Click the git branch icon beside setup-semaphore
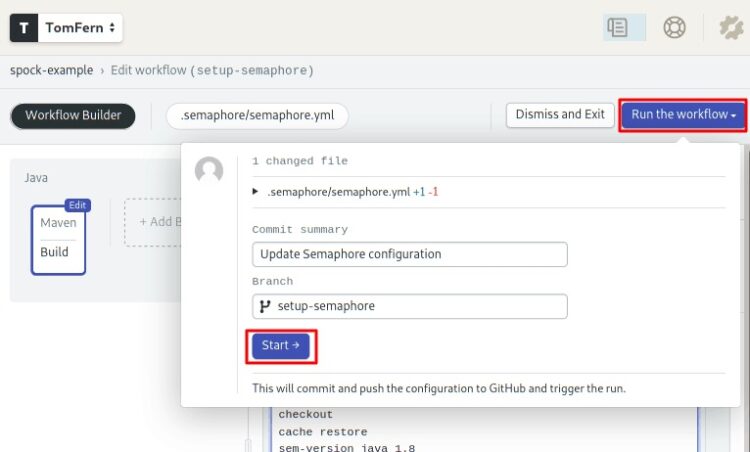Screen dimensions: 750x452 (x=265, y=306)
